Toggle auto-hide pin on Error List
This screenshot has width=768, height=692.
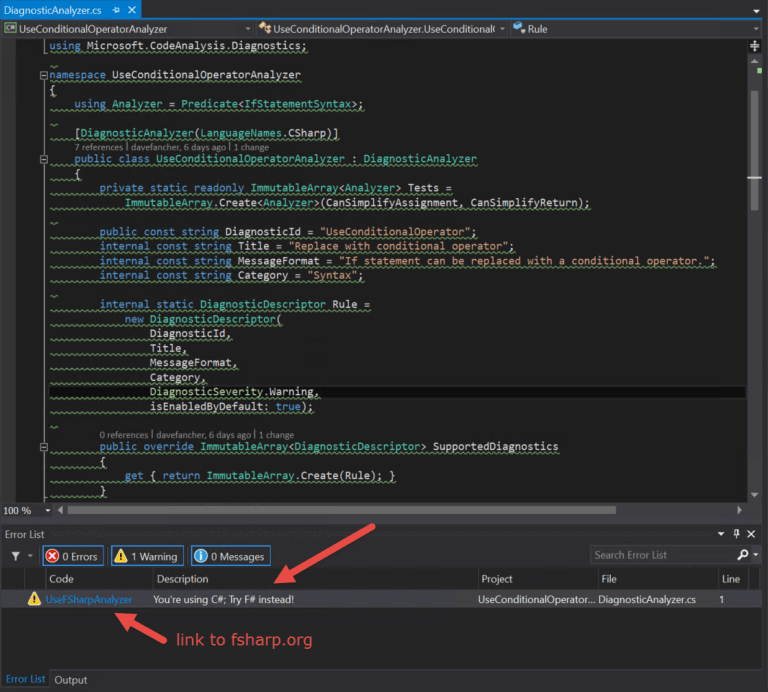[x=736, y=534]
